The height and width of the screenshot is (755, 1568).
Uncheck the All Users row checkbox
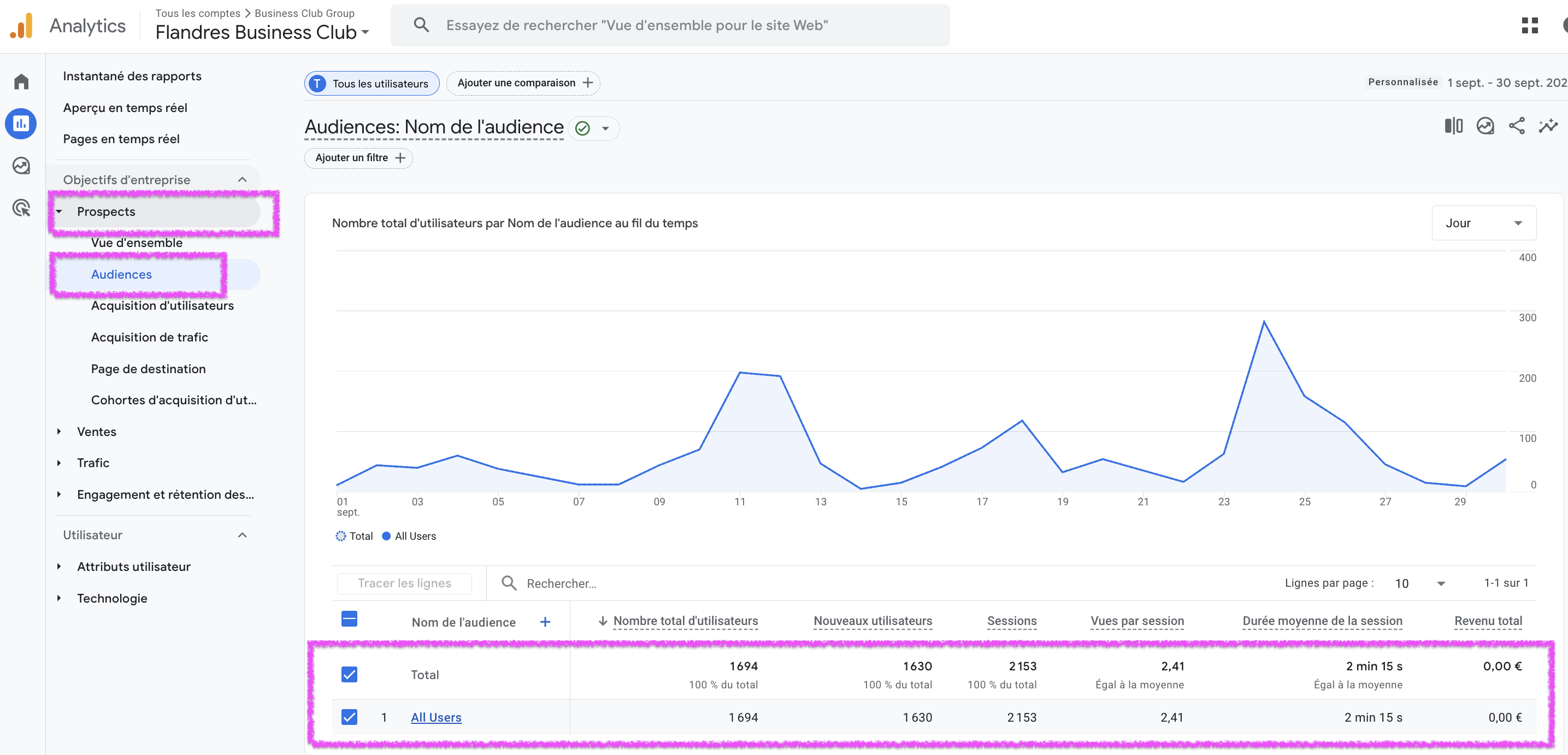tap(350, 717)
